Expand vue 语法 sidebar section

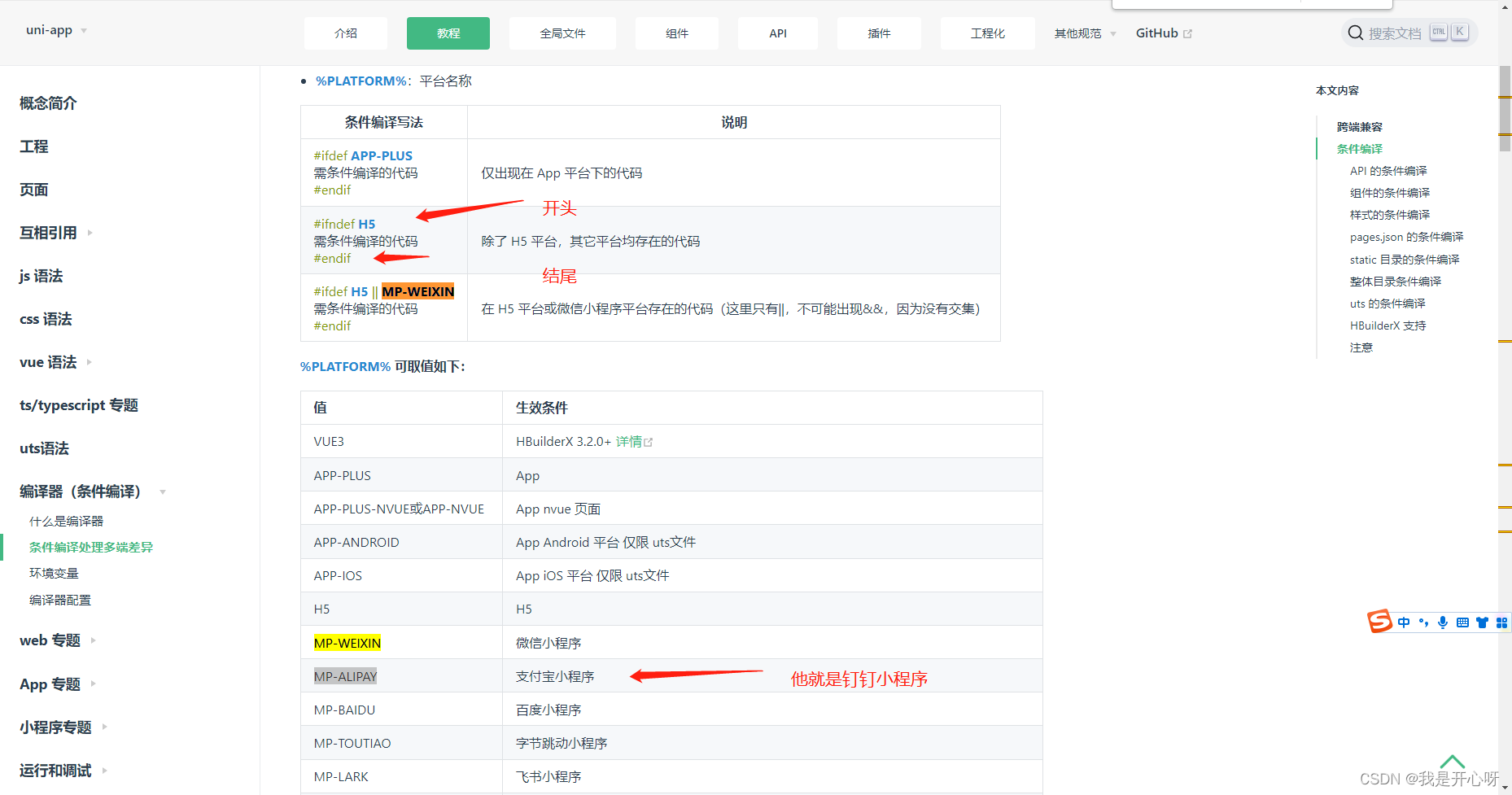(89, 362)
